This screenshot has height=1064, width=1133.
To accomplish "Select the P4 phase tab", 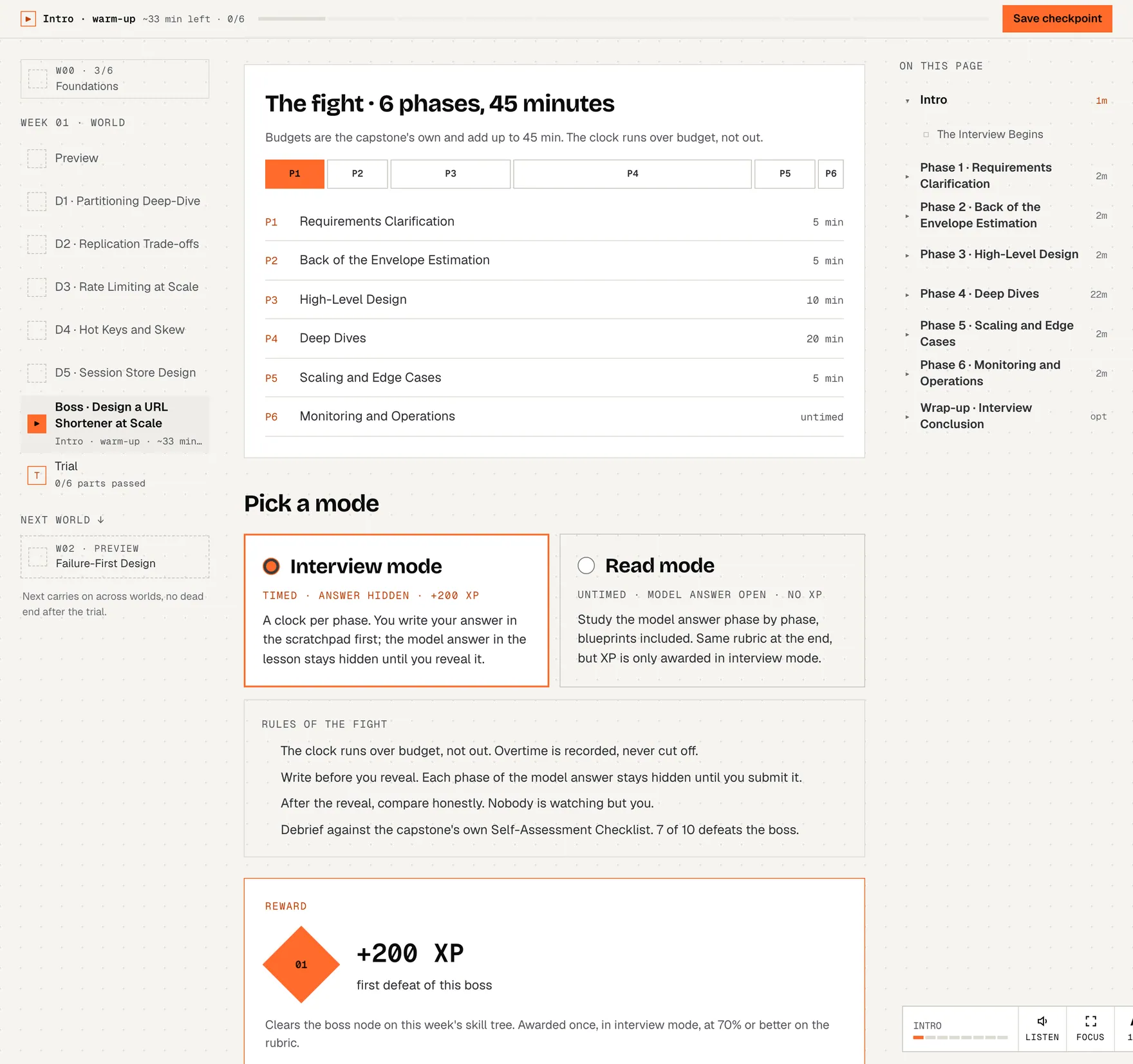I will click(632, 174).
